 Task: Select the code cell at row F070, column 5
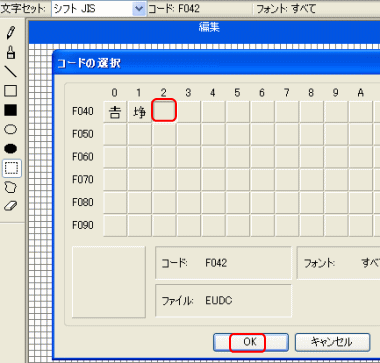238,180
